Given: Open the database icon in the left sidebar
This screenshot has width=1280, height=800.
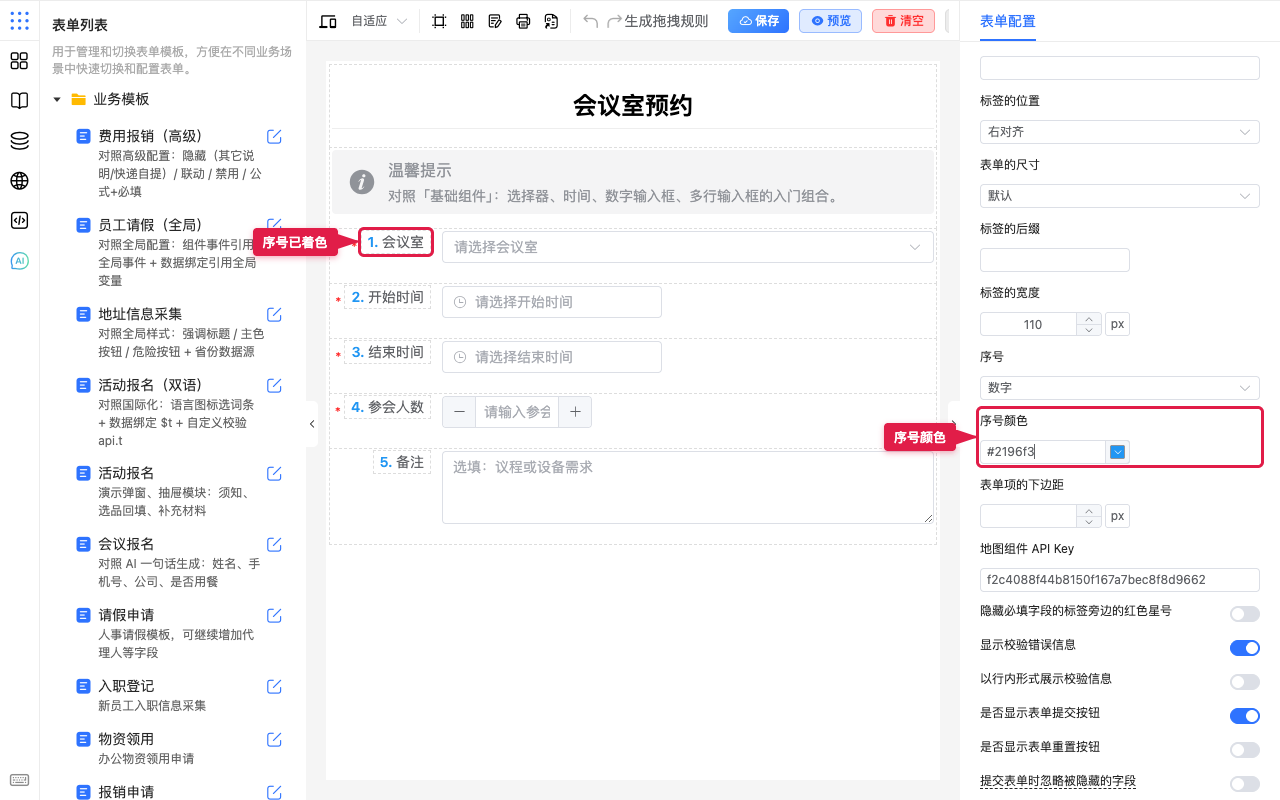Looking at the screenshot, I should 19,141.
